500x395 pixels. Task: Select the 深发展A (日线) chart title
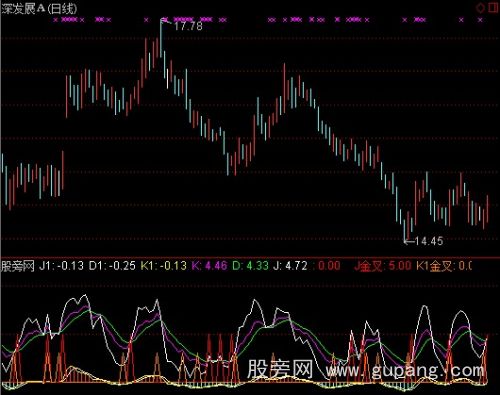(39, 8)
